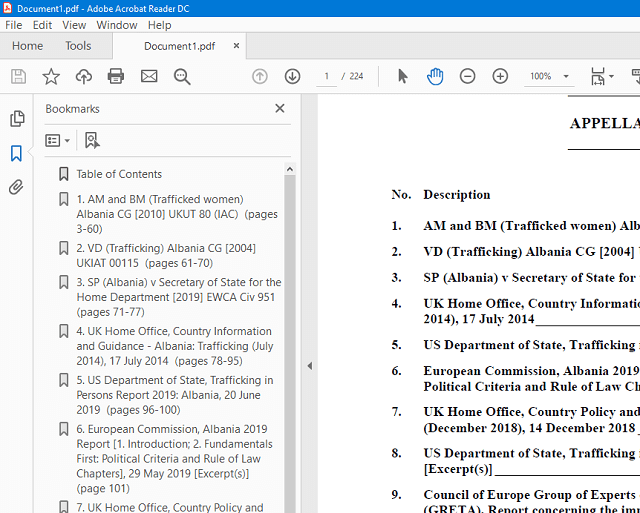Viewport: 640px width, 513px height.
Task: Go to previous page arrow
Action: coord(260,76)
